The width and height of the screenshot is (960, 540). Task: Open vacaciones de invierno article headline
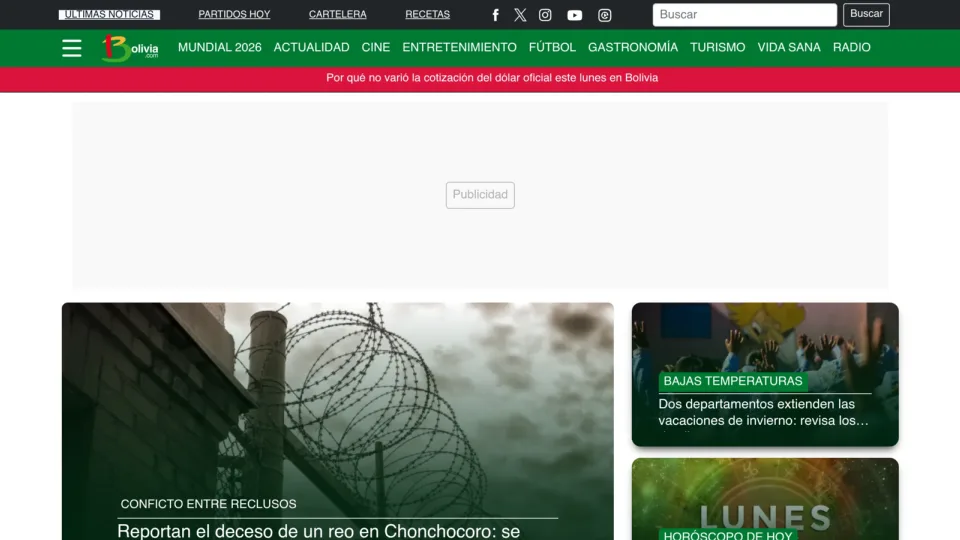tap(763, 412)
